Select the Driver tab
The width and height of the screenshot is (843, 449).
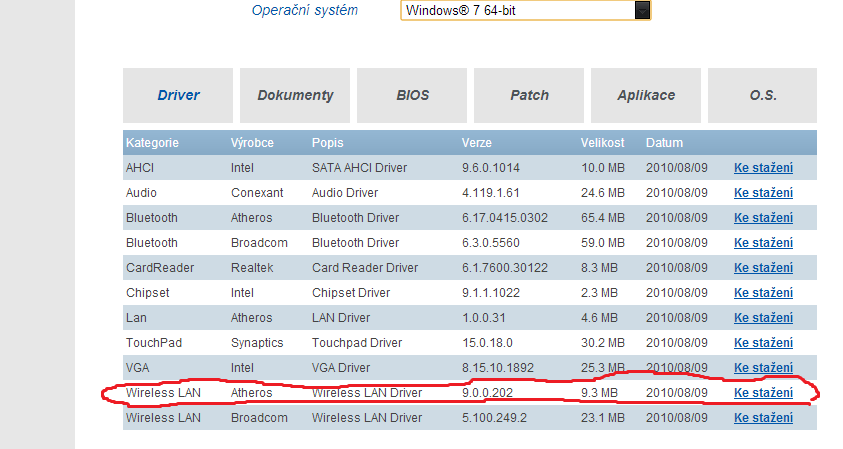[178, 95]
